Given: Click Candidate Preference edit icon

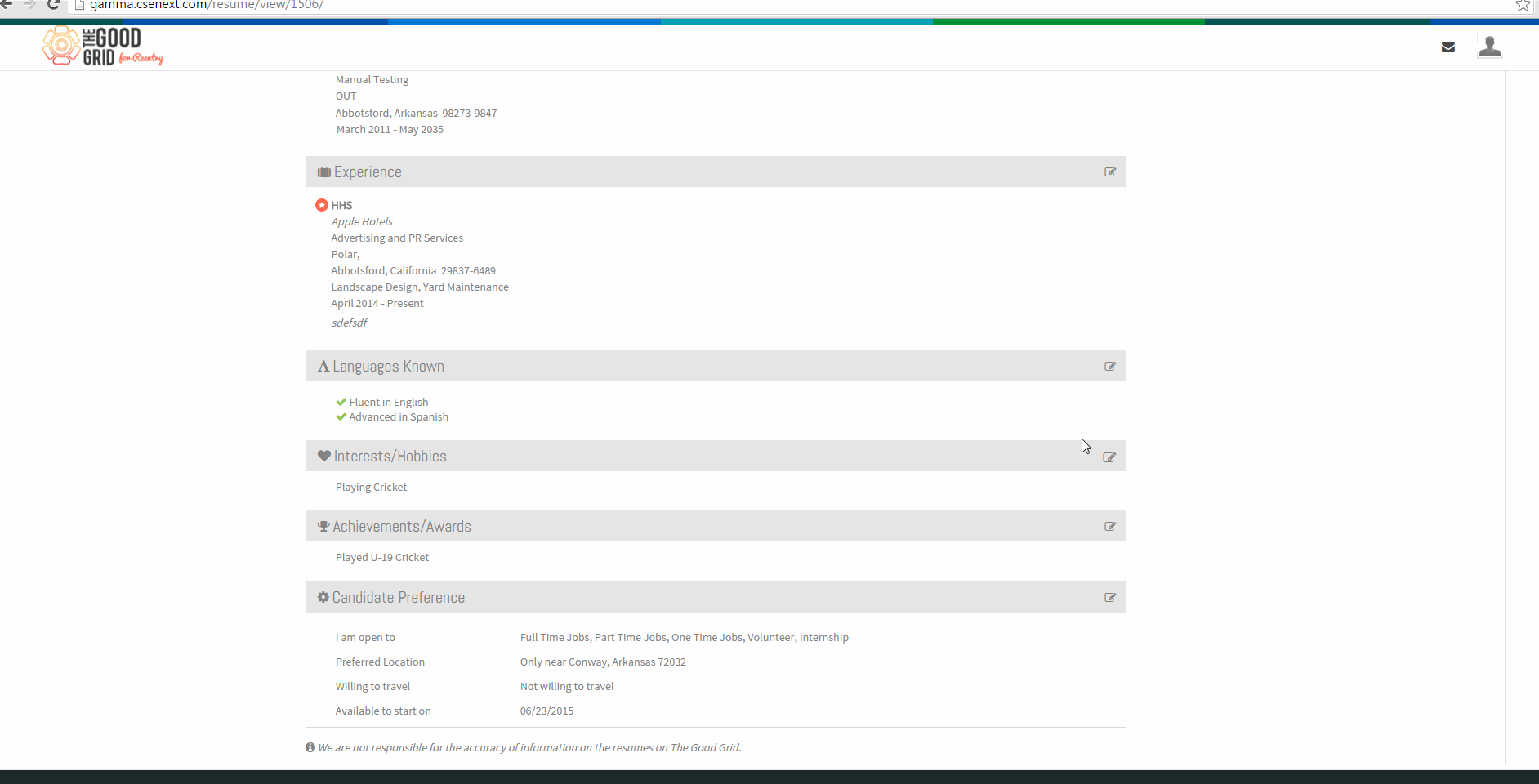Looking at the screenshot, I should tap(1110, 598).
